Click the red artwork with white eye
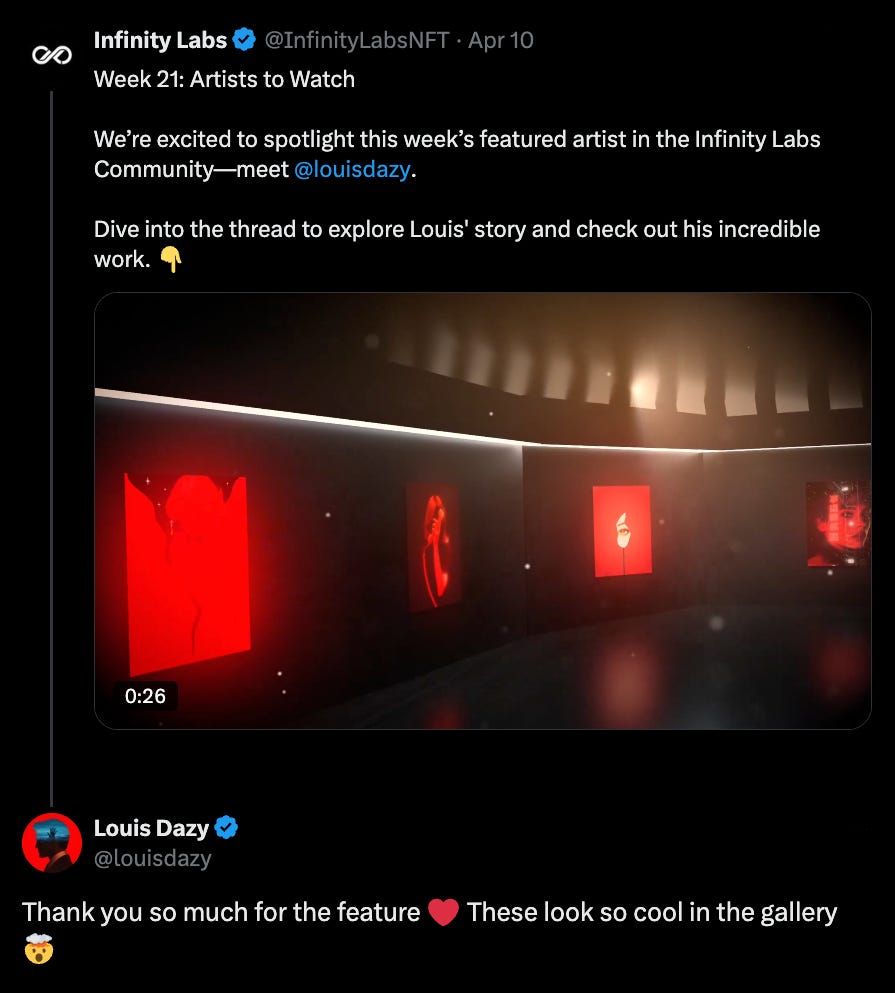Image resolution: width=895 pixels, height=993 pixels. click(622, 531)
